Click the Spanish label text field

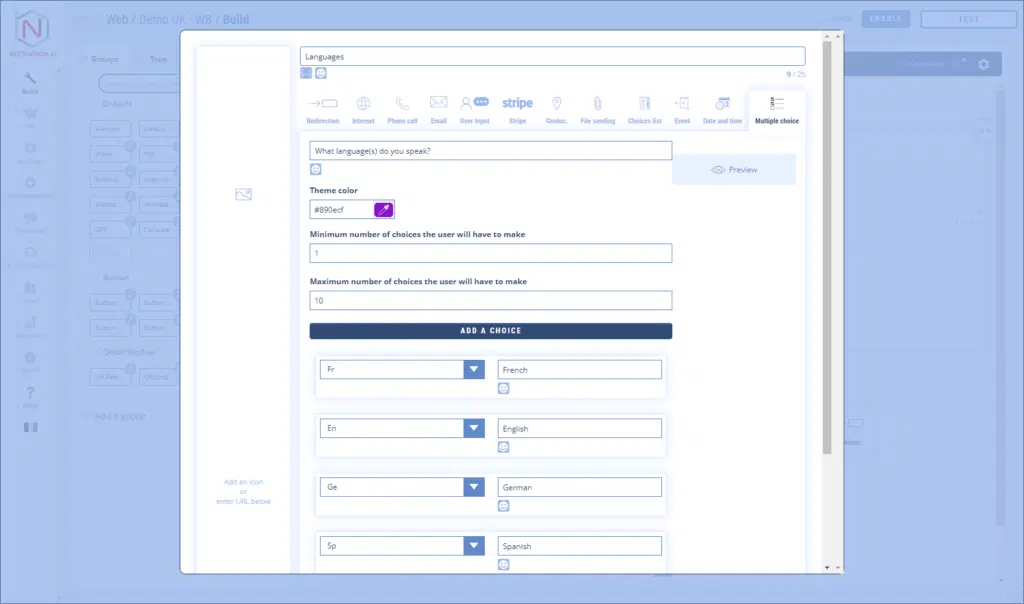click(x=580, y=547)
